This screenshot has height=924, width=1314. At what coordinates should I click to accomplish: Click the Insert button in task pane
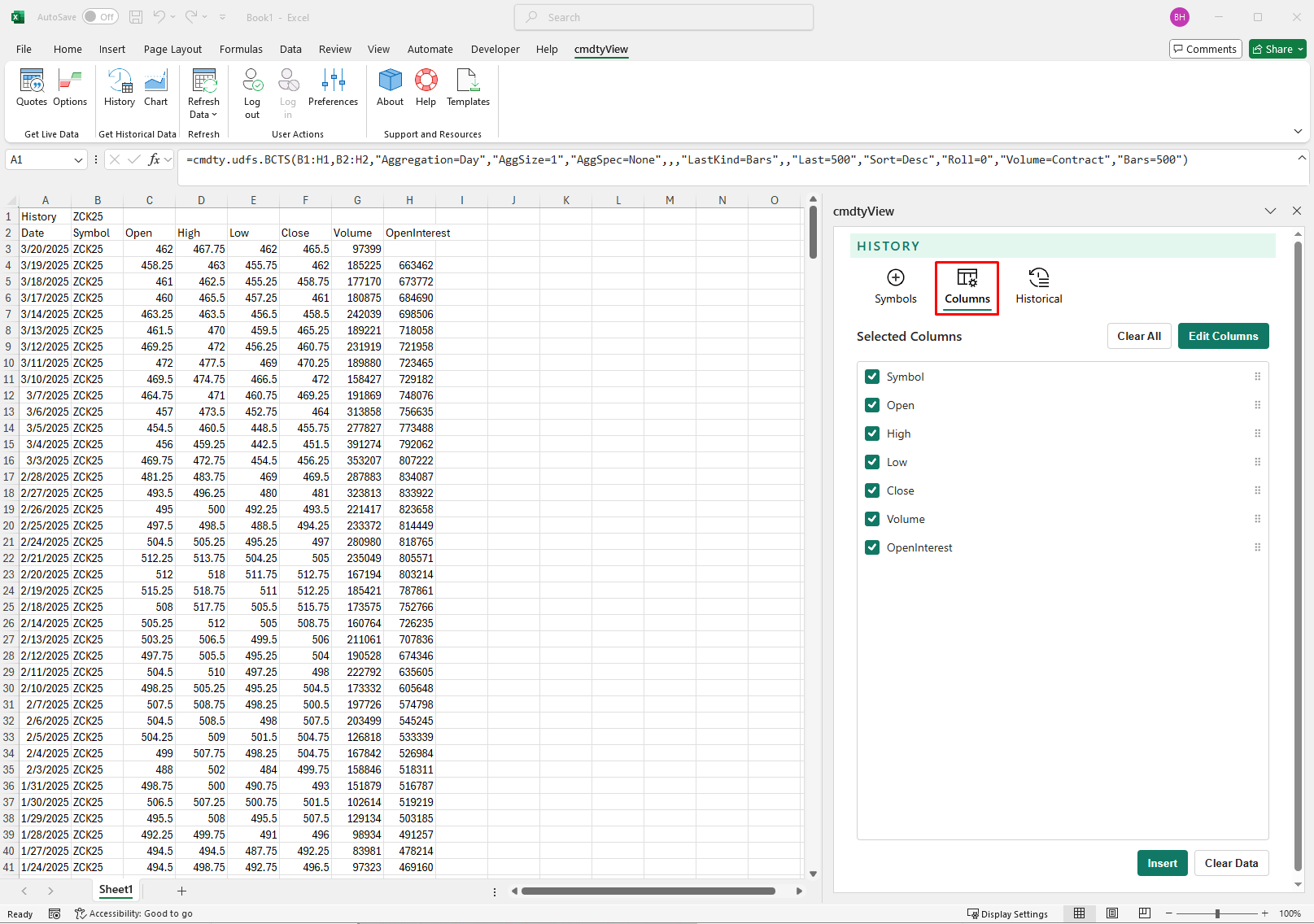click(1162, 863)
